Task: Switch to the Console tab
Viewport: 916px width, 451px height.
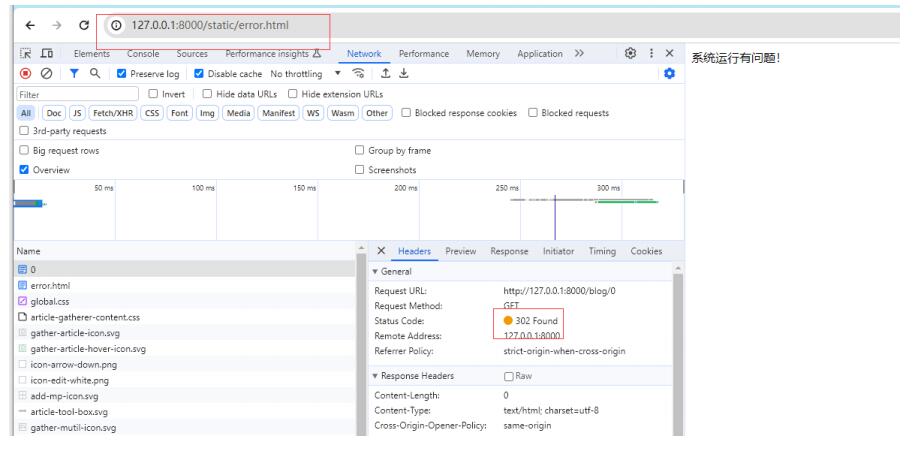Action: click(143, 54)
